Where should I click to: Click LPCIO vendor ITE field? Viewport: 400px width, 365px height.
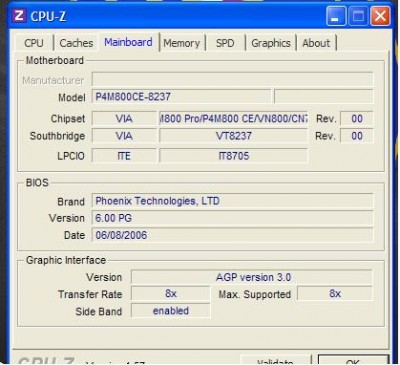click(x=124, y=156)
